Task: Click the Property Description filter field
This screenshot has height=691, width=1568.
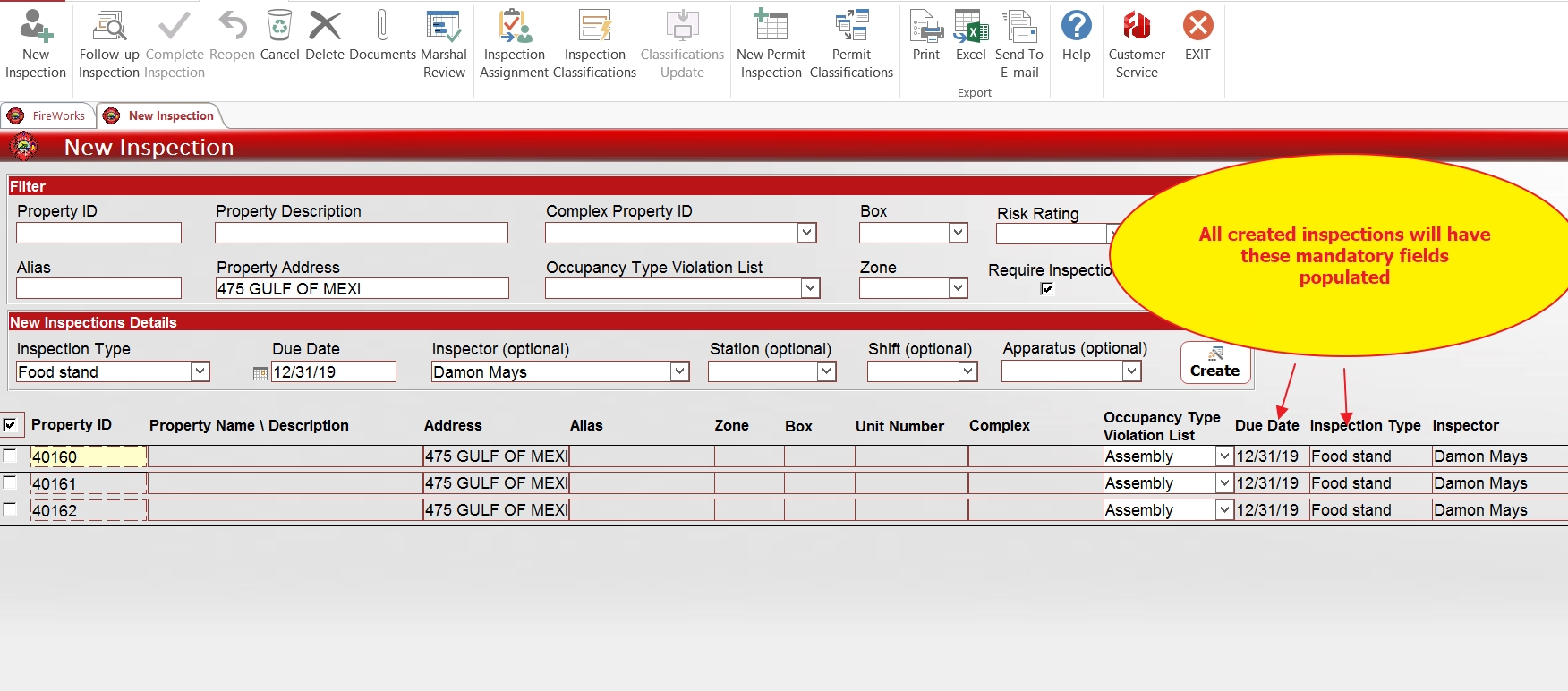Action: (362, 233)
